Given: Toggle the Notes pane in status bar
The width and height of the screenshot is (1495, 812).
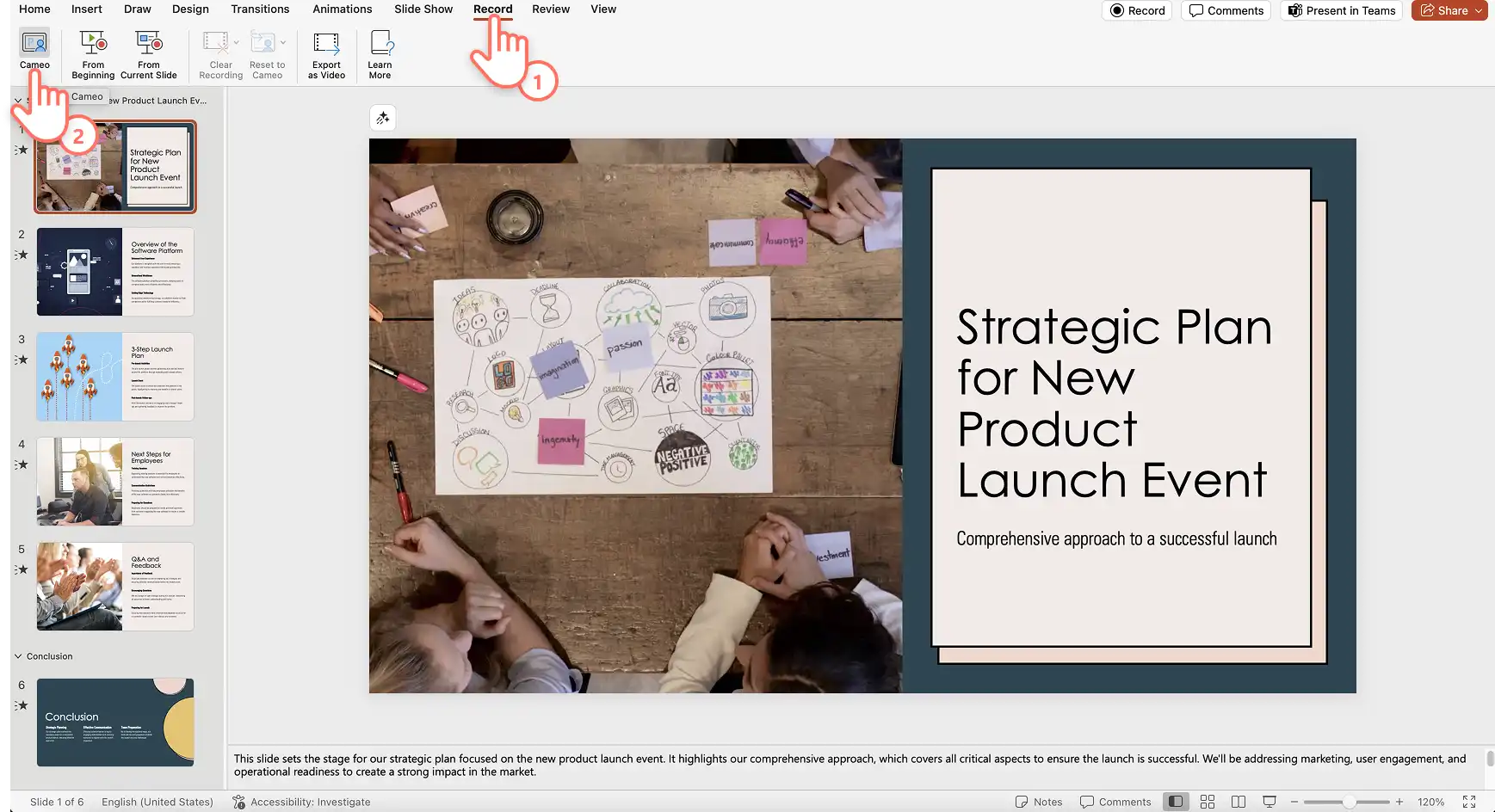Looking at the screenshot, I should coord(1039,802).
